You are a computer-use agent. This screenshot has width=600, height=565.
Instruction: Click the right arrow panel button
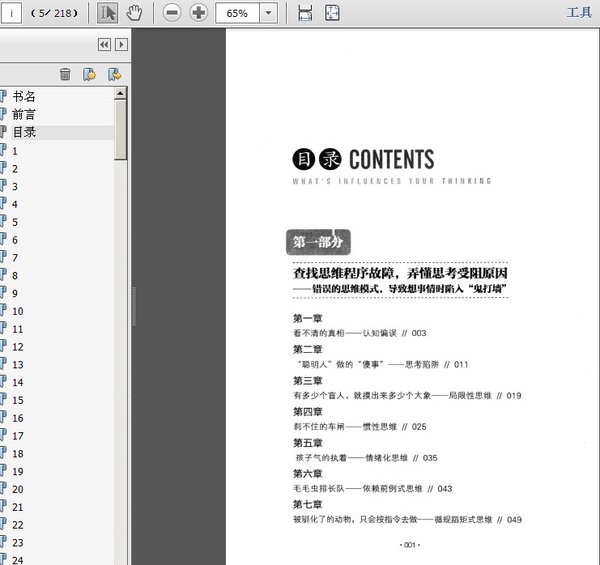click(121, 45)
